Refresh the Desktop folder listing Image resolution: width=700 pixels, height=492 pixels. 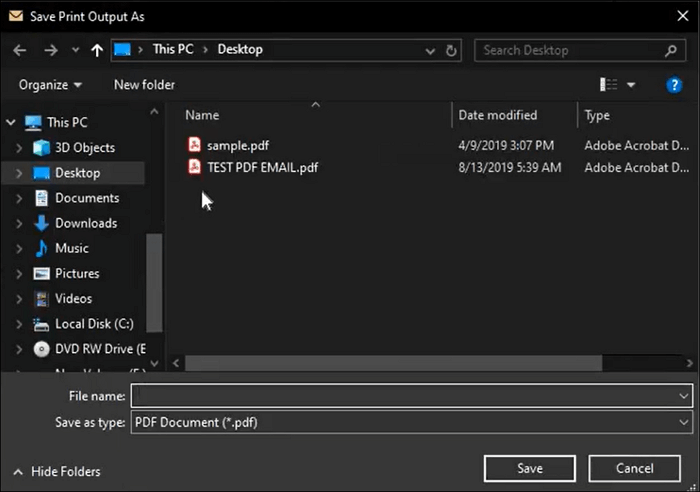[452, 50]
